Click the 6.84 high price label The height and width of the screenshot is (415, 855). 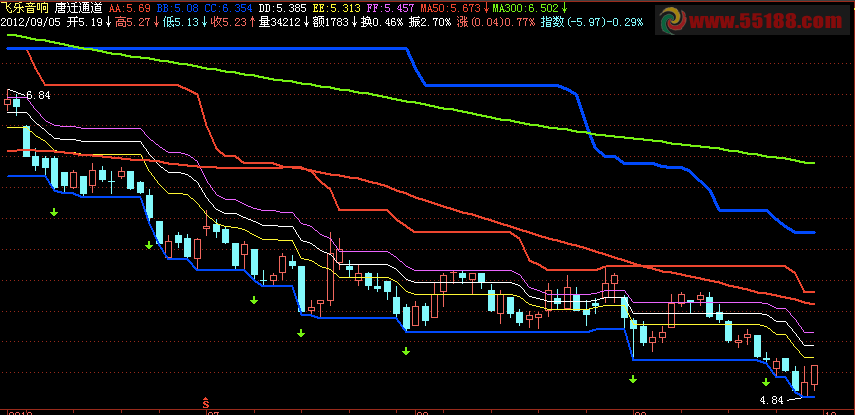[38, 95]
